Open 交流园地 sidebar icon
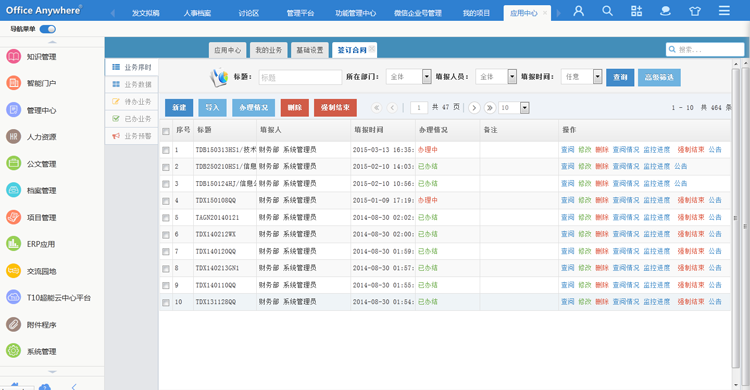 [x=13, y=271]
